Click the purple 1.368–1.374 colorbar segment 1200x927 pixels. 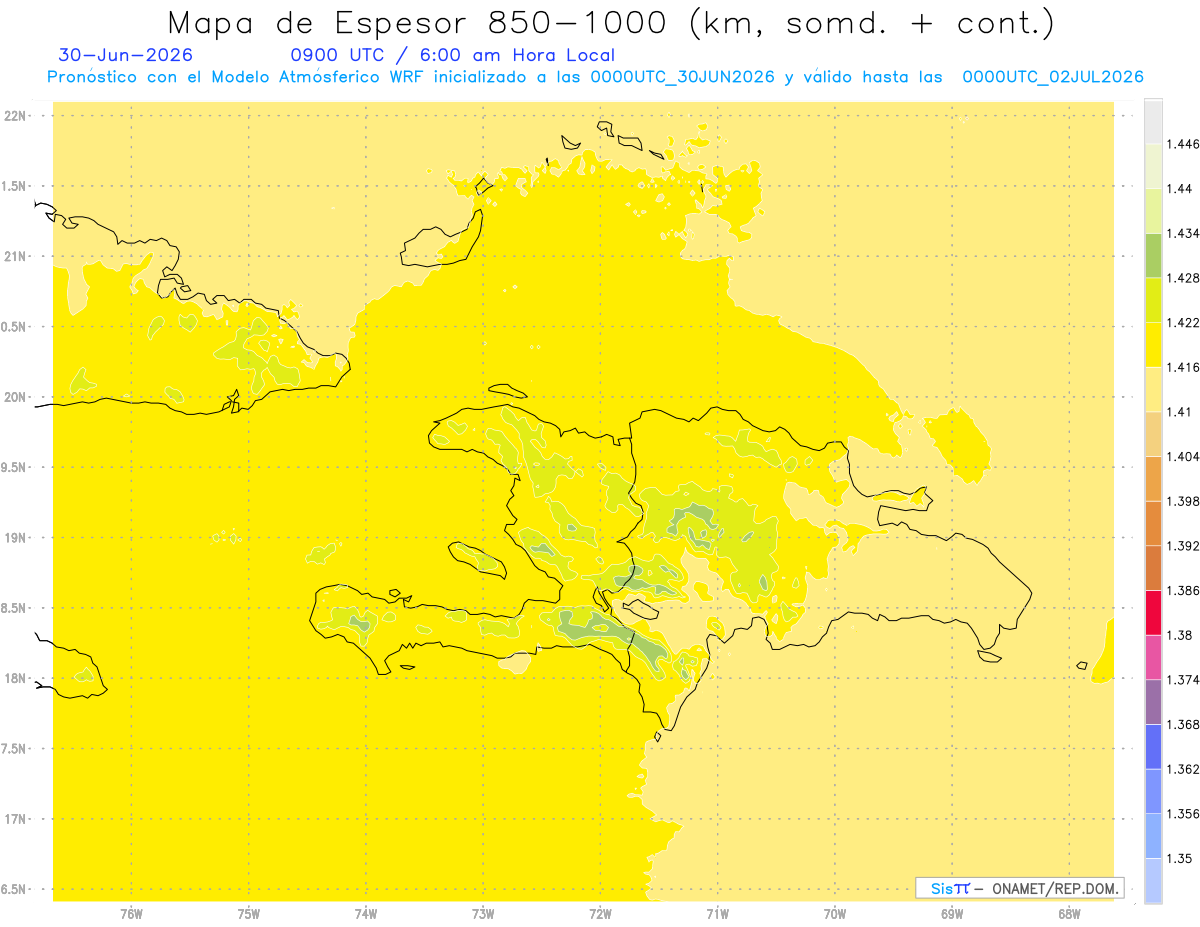click(1153, 702)
